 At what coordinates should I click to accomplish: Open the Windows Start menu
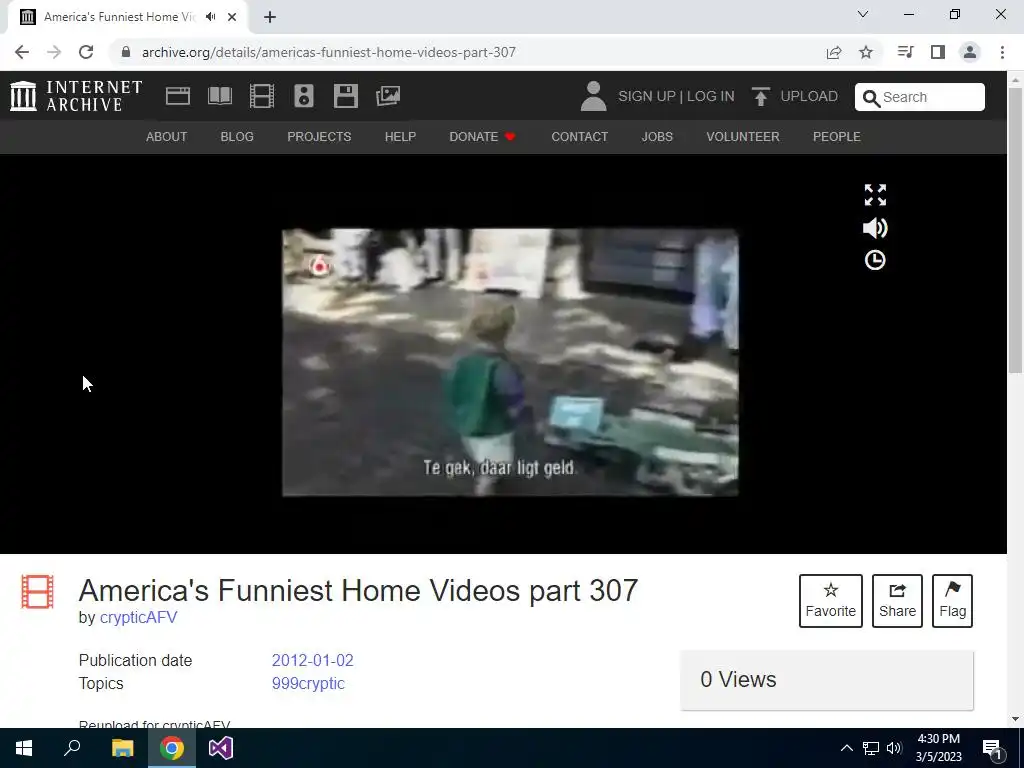coord(24,748)
